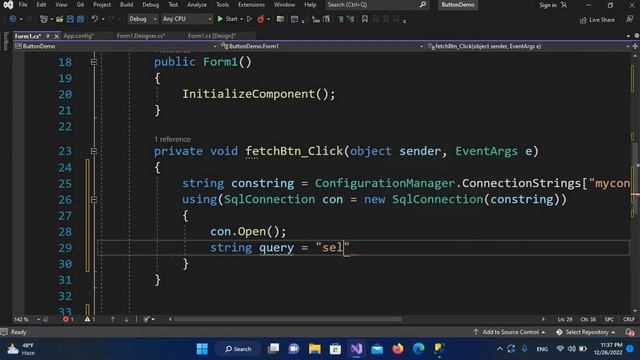
Task: Click the Open File folder icon
Action: click(60, 19)
